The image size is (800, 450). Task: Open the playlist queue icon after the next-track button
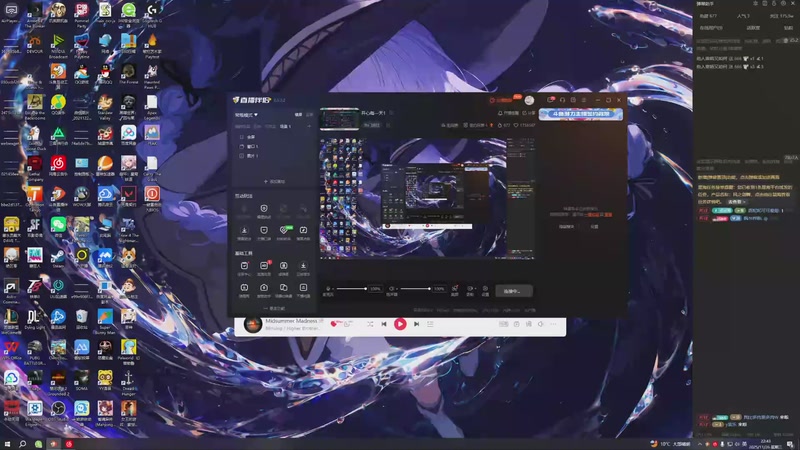(430, 324)
